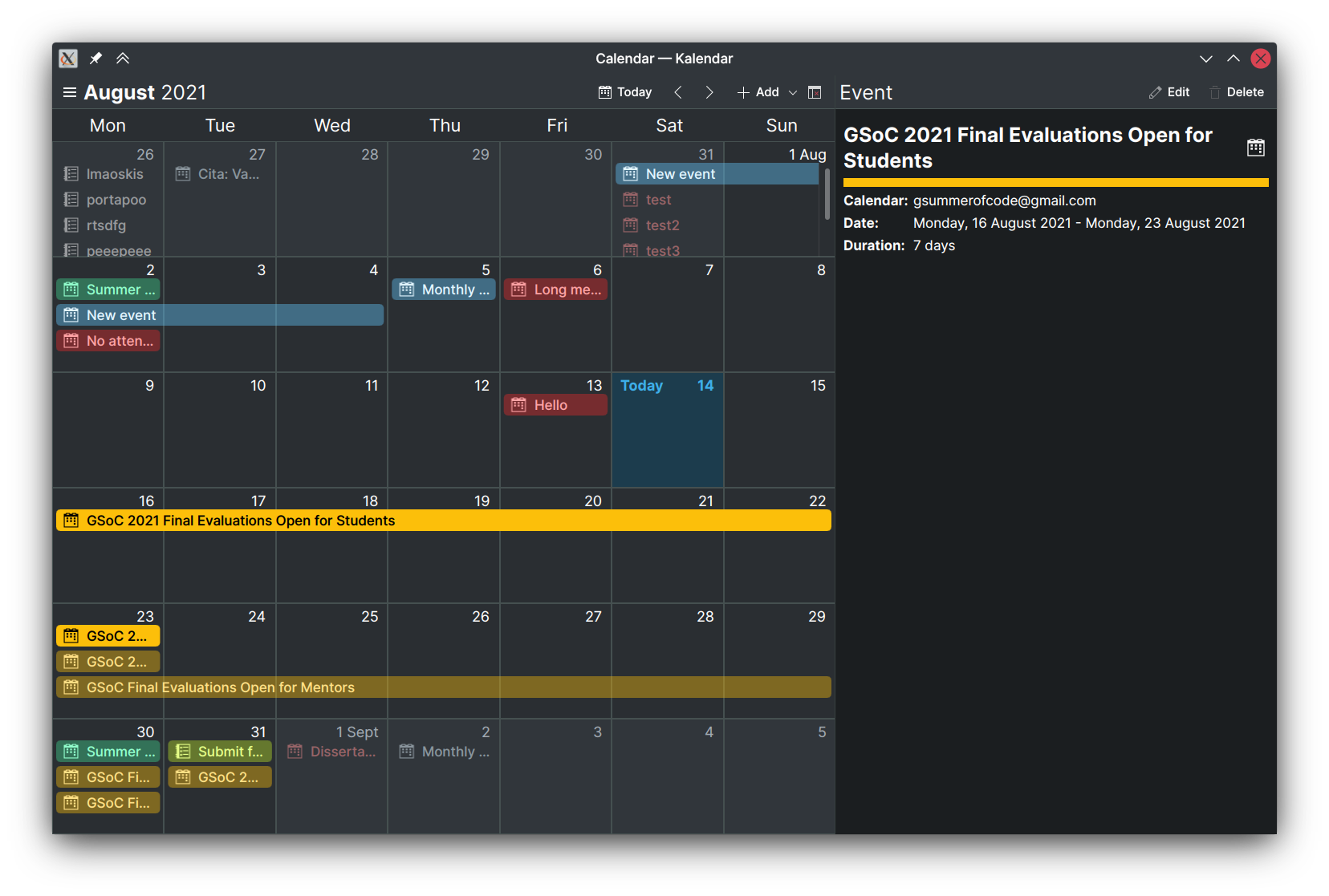1329x896 pixels.
Task: Pin the window with pin icon
Action: click(x=96, y=59)
